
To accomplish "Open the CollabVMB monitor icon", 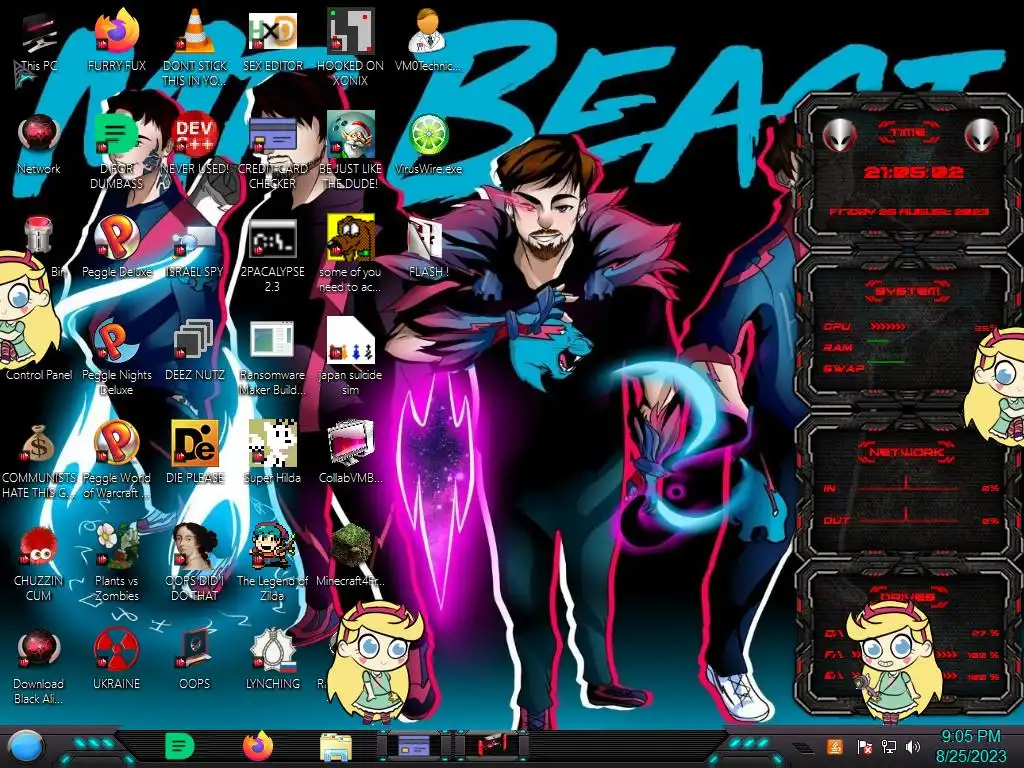I will point(350,452).
